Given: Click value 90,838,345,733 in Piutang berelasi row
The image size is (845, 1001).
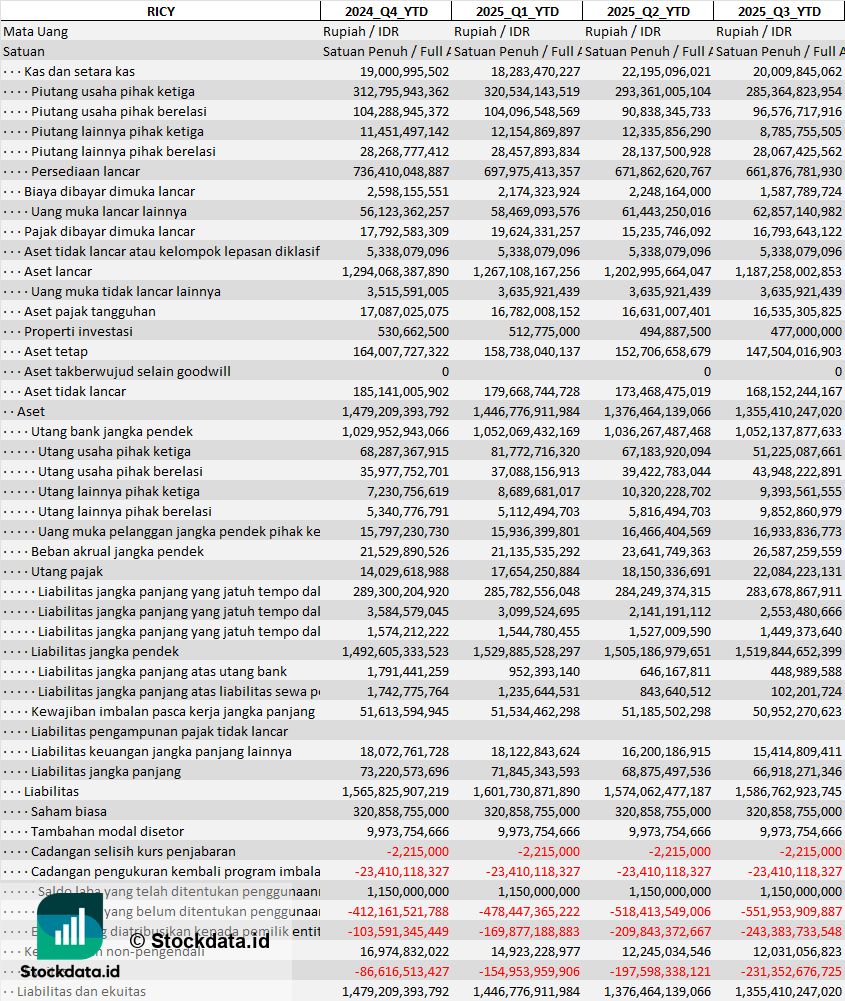Looking at the screenshot, I should tap(666, 111).
